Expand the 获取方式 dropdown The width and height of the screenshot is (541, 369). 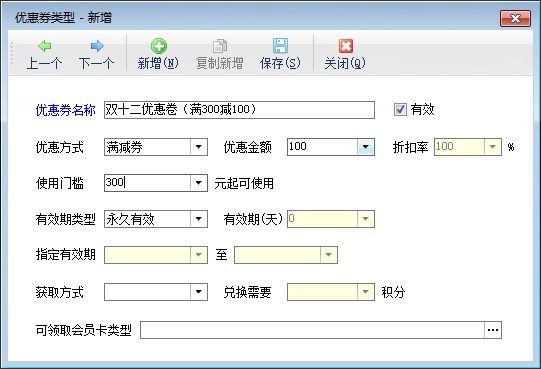(x=198, y=292)
